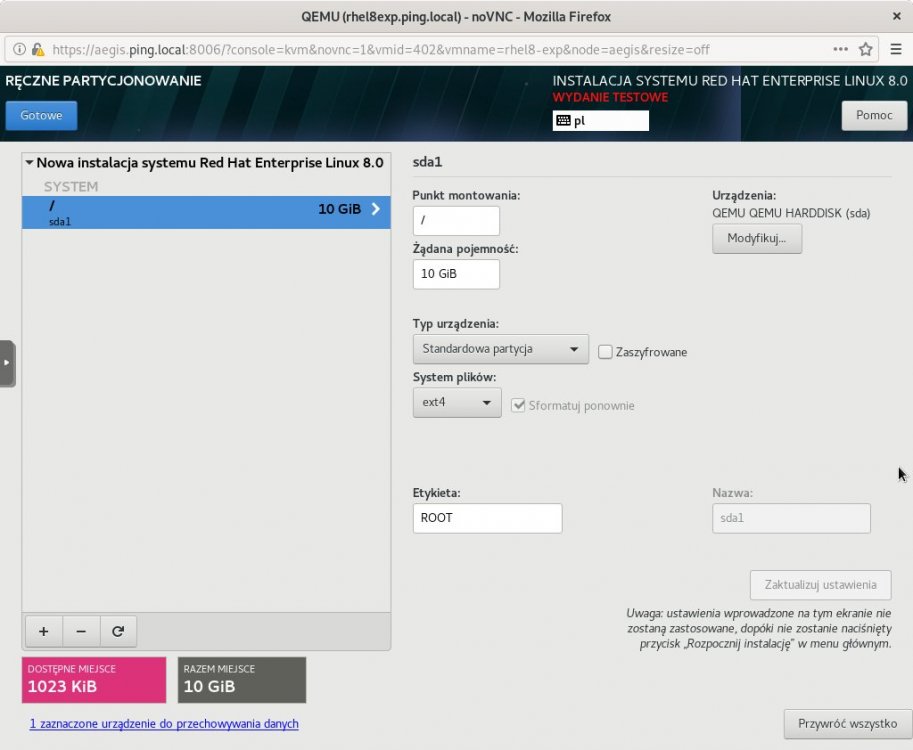
Task: Toggle the Sformatuj ponownie checkbox
Action: (518, 405)
